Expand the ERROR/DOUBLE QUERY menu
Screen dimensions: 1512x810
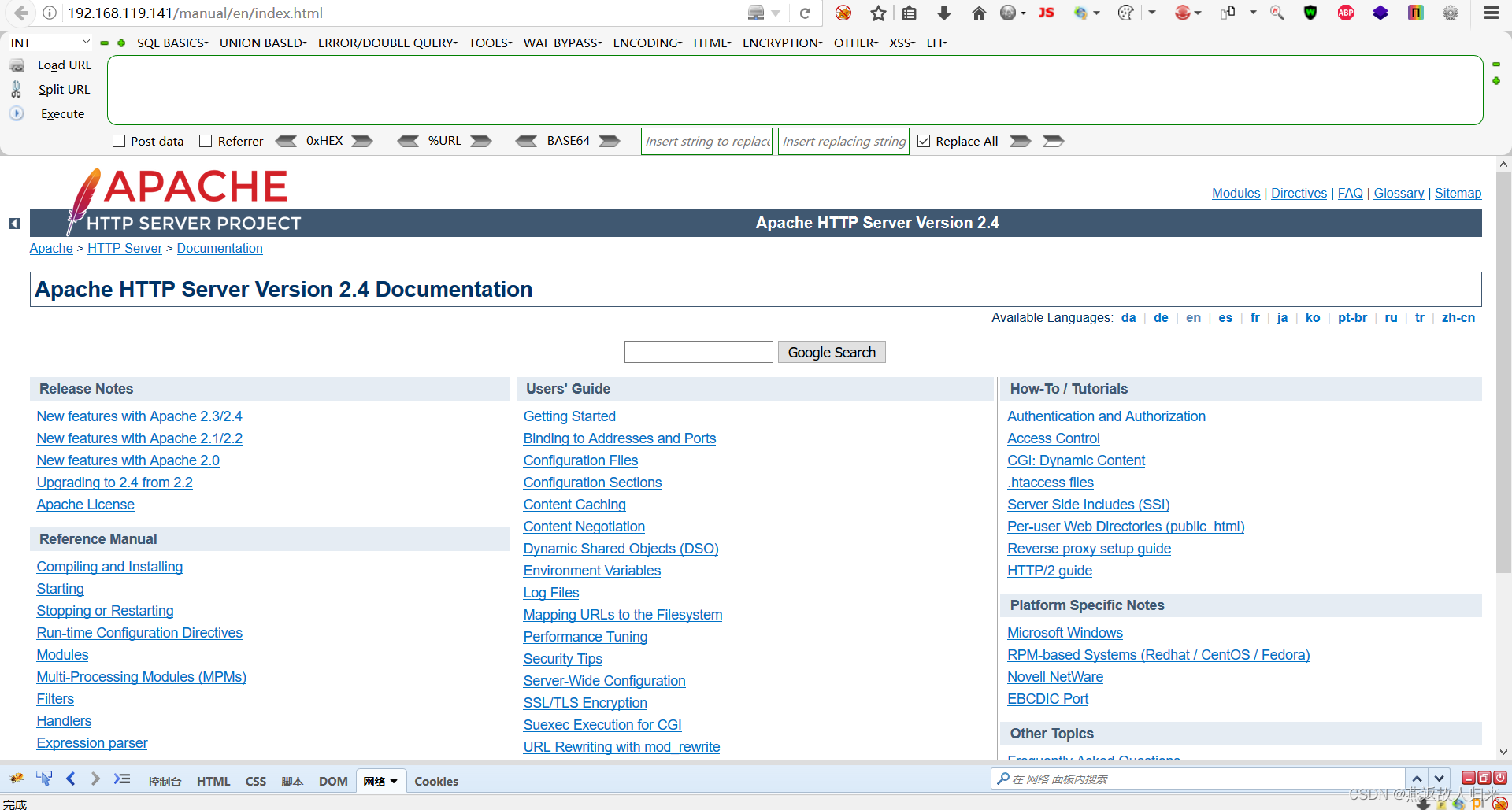coord(387,43)
